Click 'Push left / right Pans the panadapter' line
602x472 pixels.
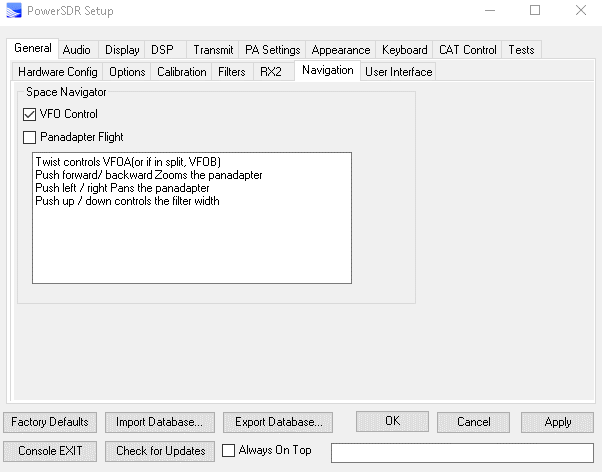(x=122, y=188)
